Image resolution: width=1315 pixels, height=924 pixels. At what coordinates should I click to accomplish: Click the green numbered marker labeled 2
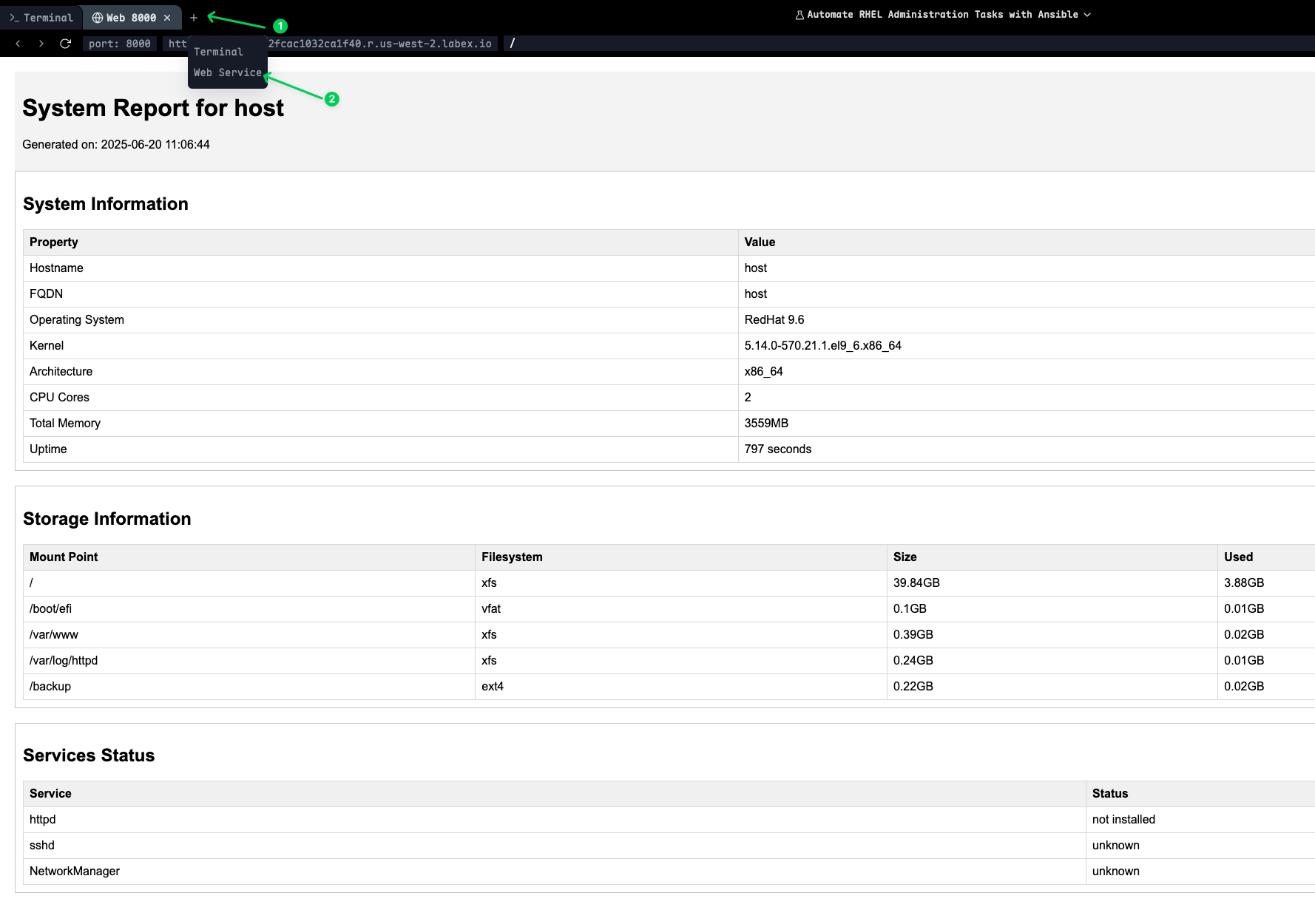click(x=331, y=98)
